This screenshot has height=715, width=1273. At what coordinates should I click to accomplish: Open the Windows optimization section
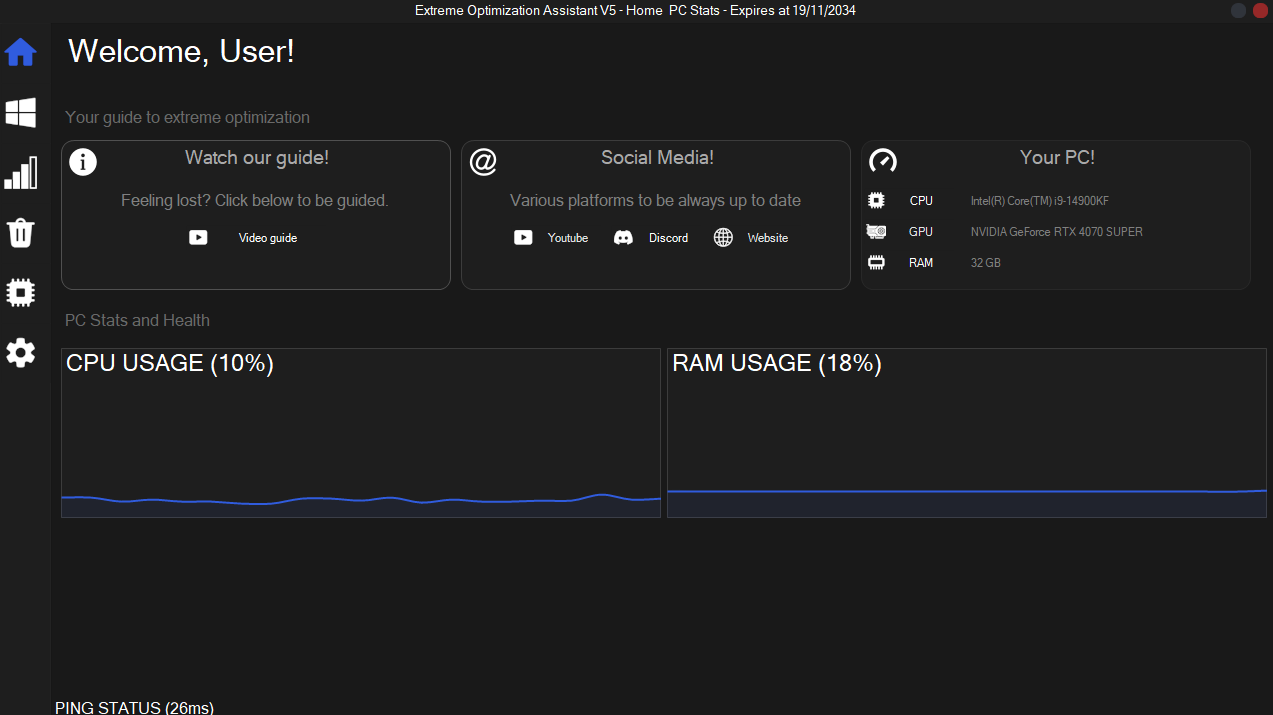[21, 112]
